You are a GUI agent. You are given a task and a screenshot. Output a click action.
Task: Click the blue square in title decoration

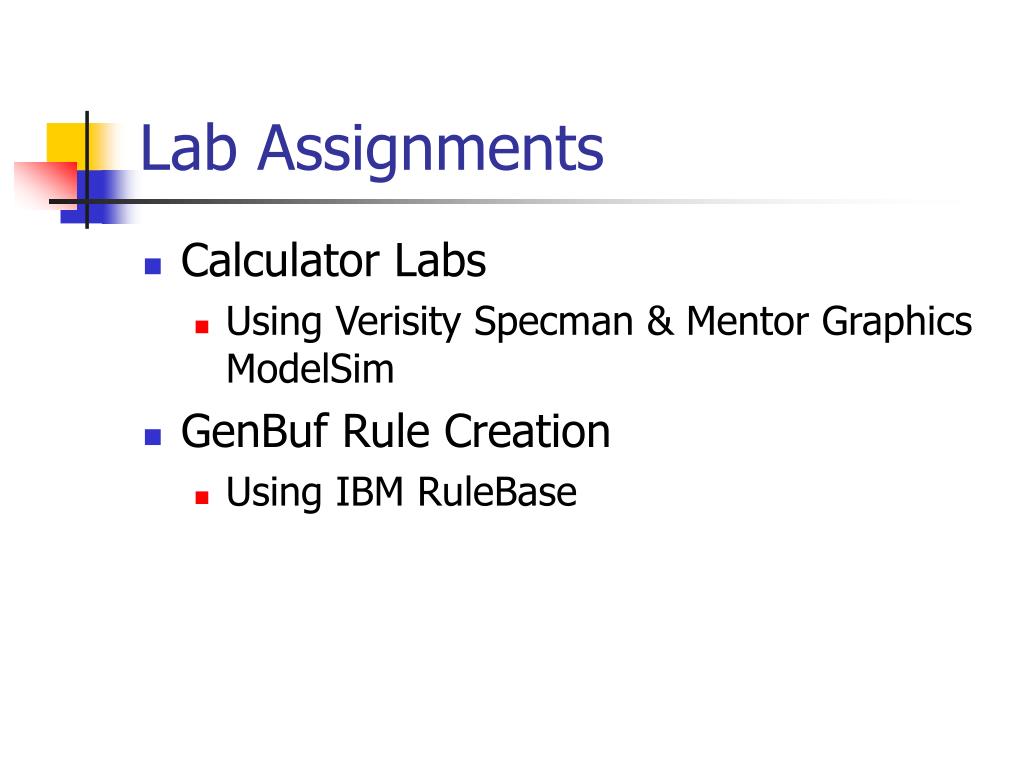click(x=98, y=197)
